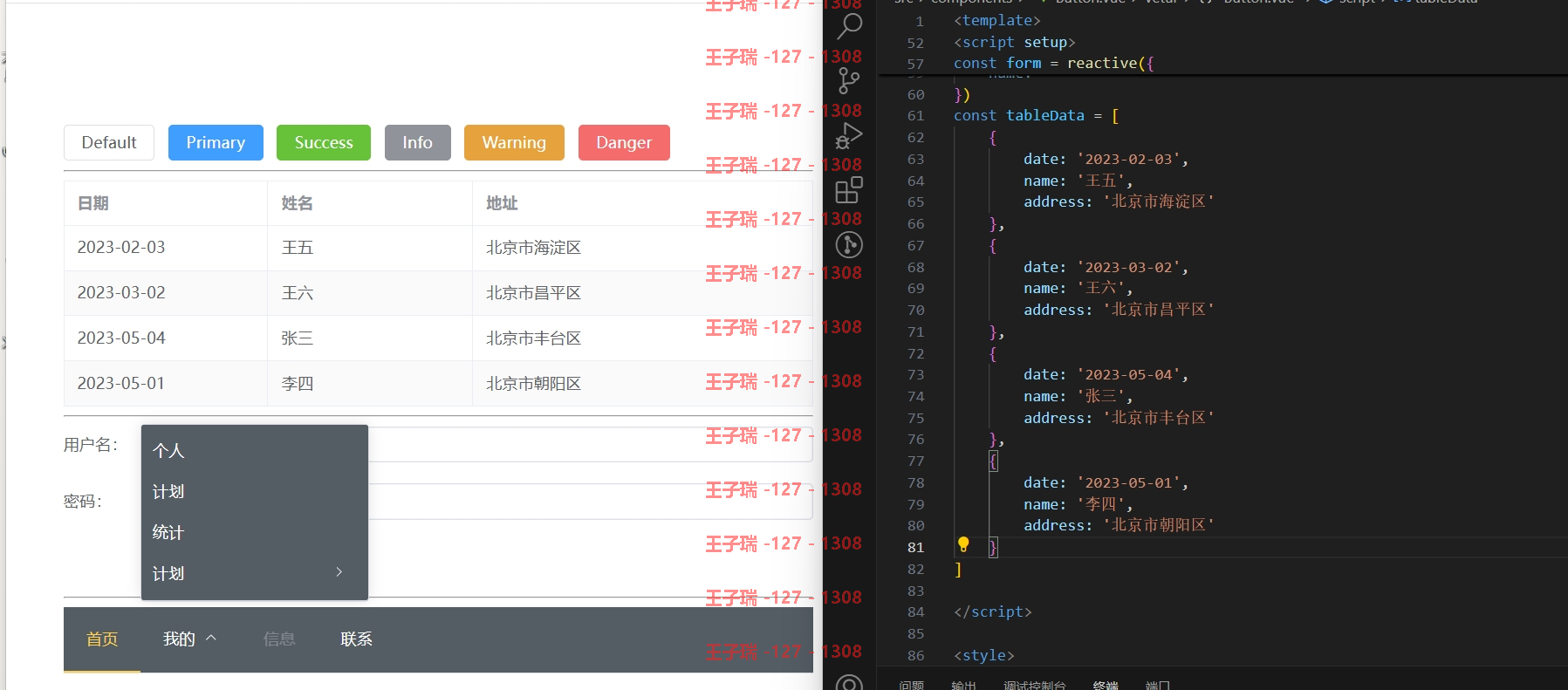Click the 张三 name cell in the table
This screenshot has width=1568, height=690.
tap(370, 338)
